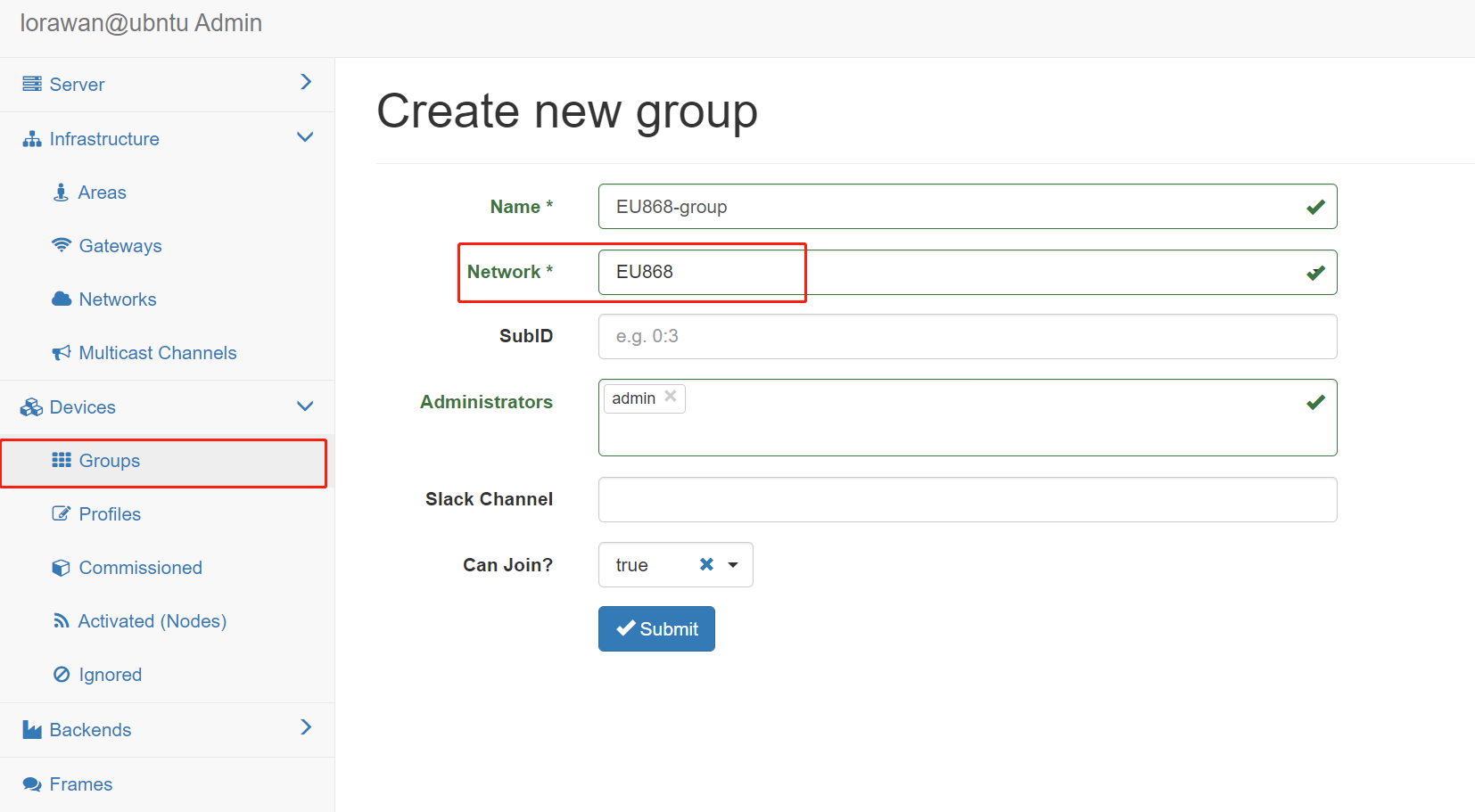Open the Multicast Channels page

[x=168, y=353]
